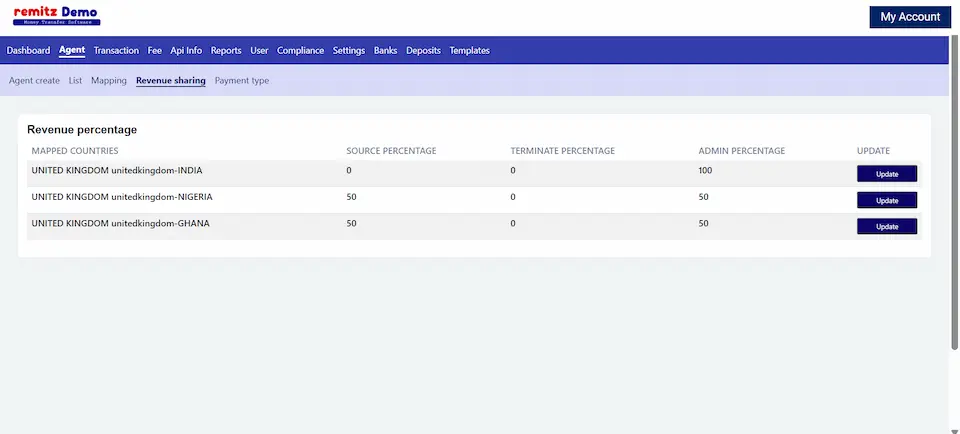This screenshot has width=960, height=434.
Task: Open the Compliance menu
Action: click(300, 51)
